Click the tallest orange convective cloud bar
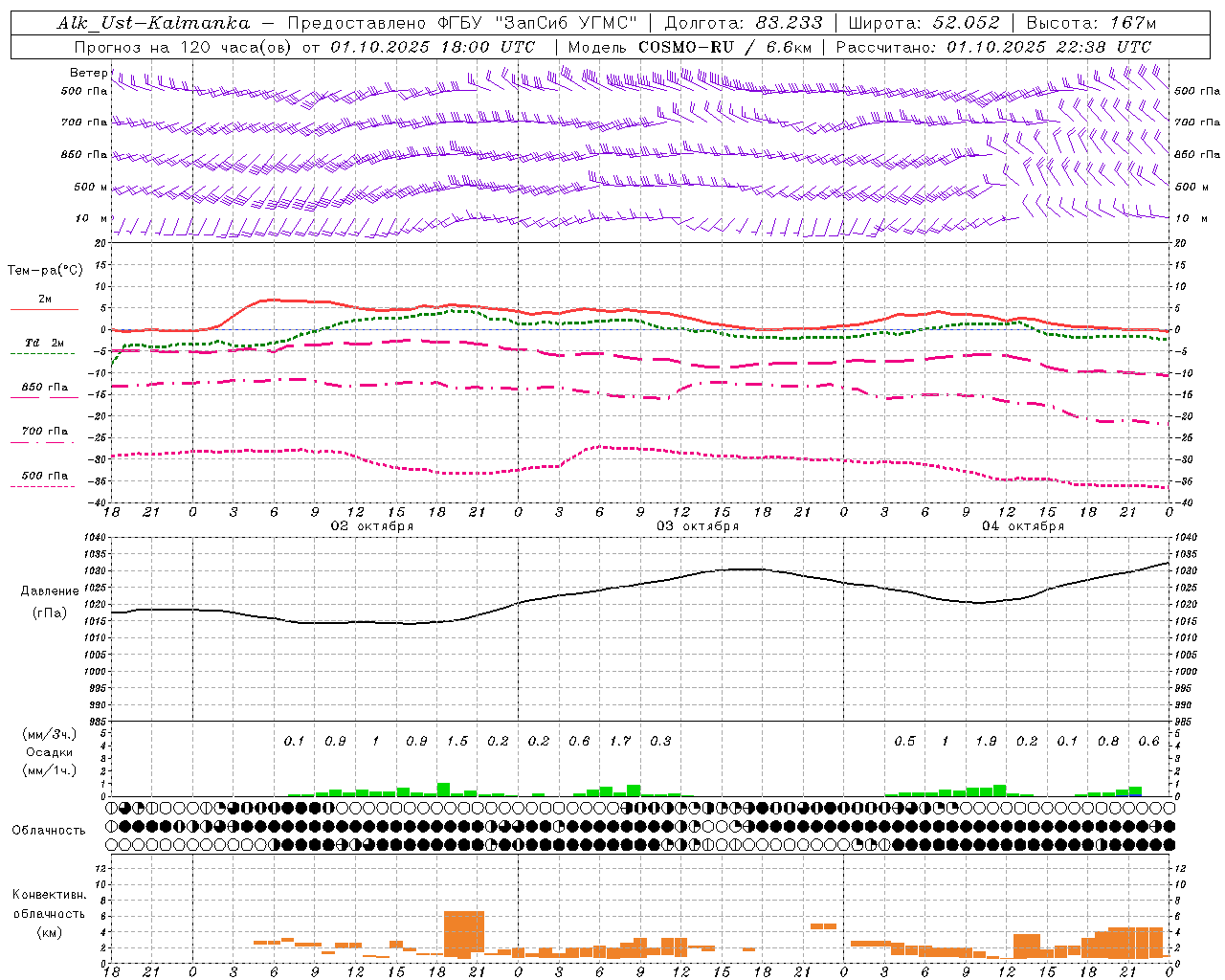 click(464, 935)
